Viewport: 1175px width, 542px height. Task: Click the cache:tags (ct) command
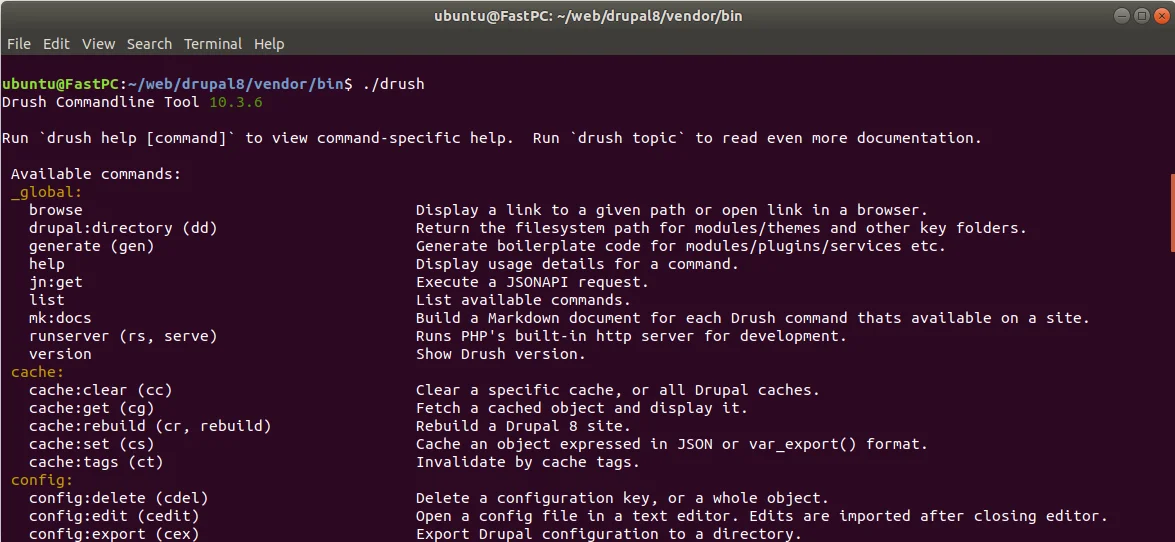(96, 462)
